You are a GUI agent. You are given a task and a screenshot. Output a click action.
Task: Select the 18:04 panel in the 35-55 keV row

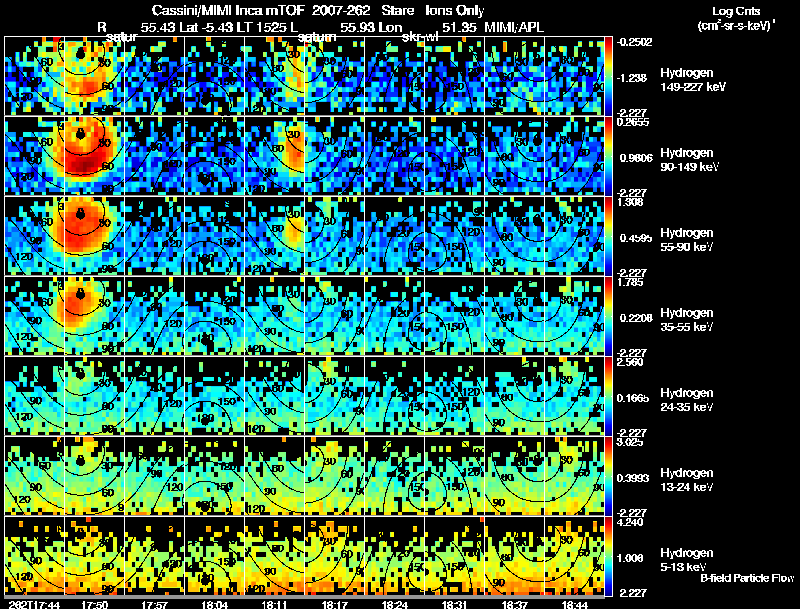[x=214, y=316]
